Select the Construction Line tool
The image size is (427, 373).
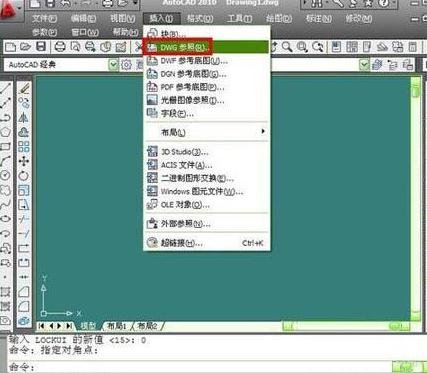[x=5, y=103]
